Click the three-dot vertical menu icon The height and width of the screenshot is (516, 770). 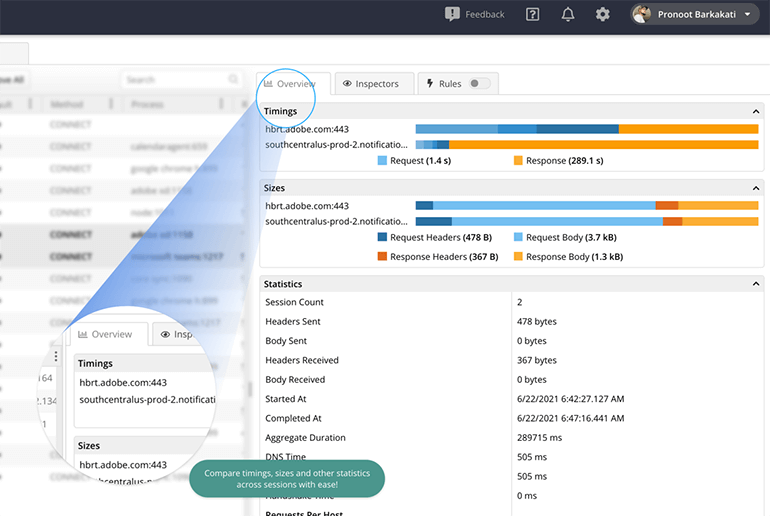pyautogui.click(x=56, y=357)
